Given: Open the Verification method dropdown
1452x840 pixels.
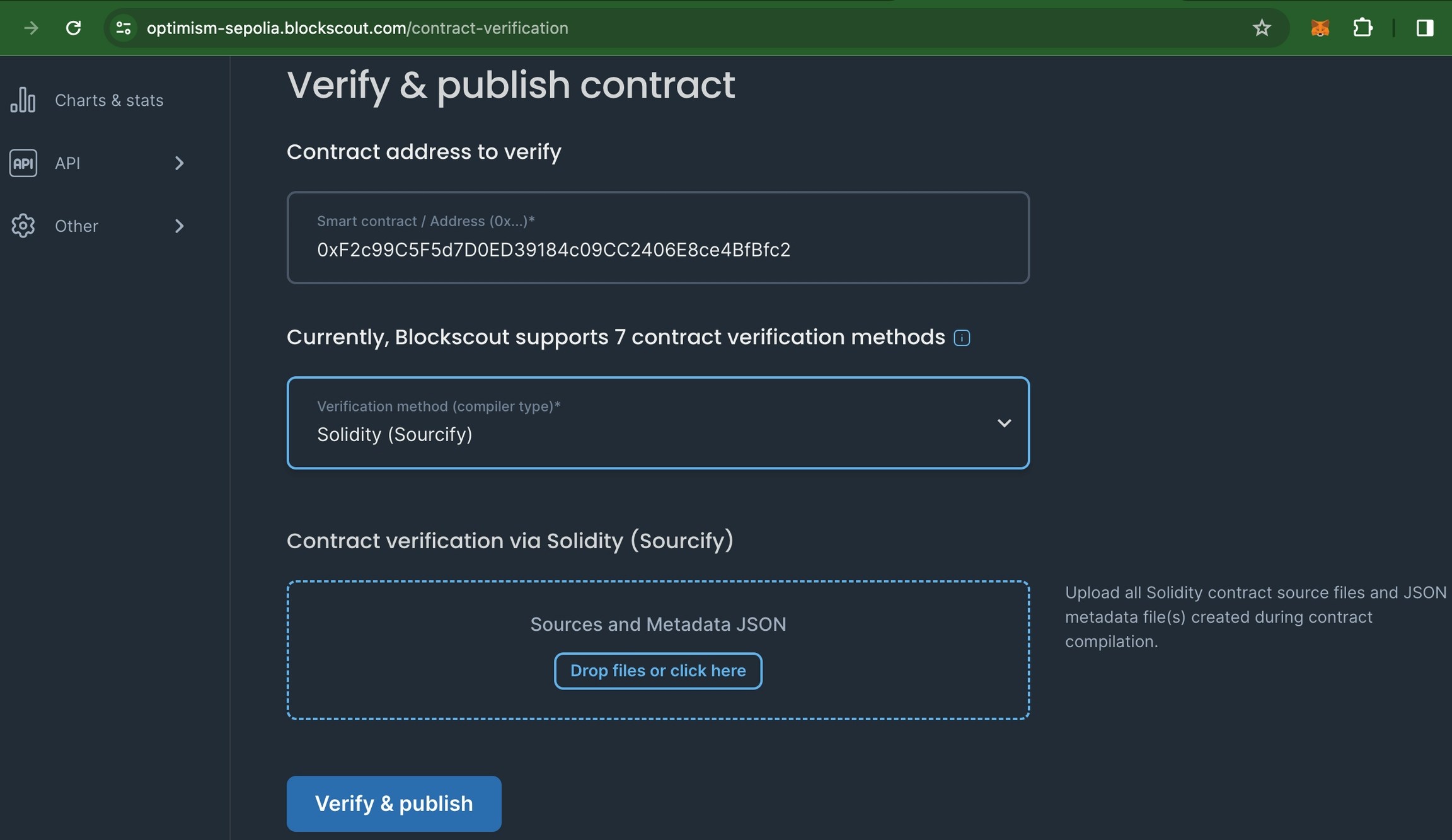Looking at the screenshot, I should 658,423.
